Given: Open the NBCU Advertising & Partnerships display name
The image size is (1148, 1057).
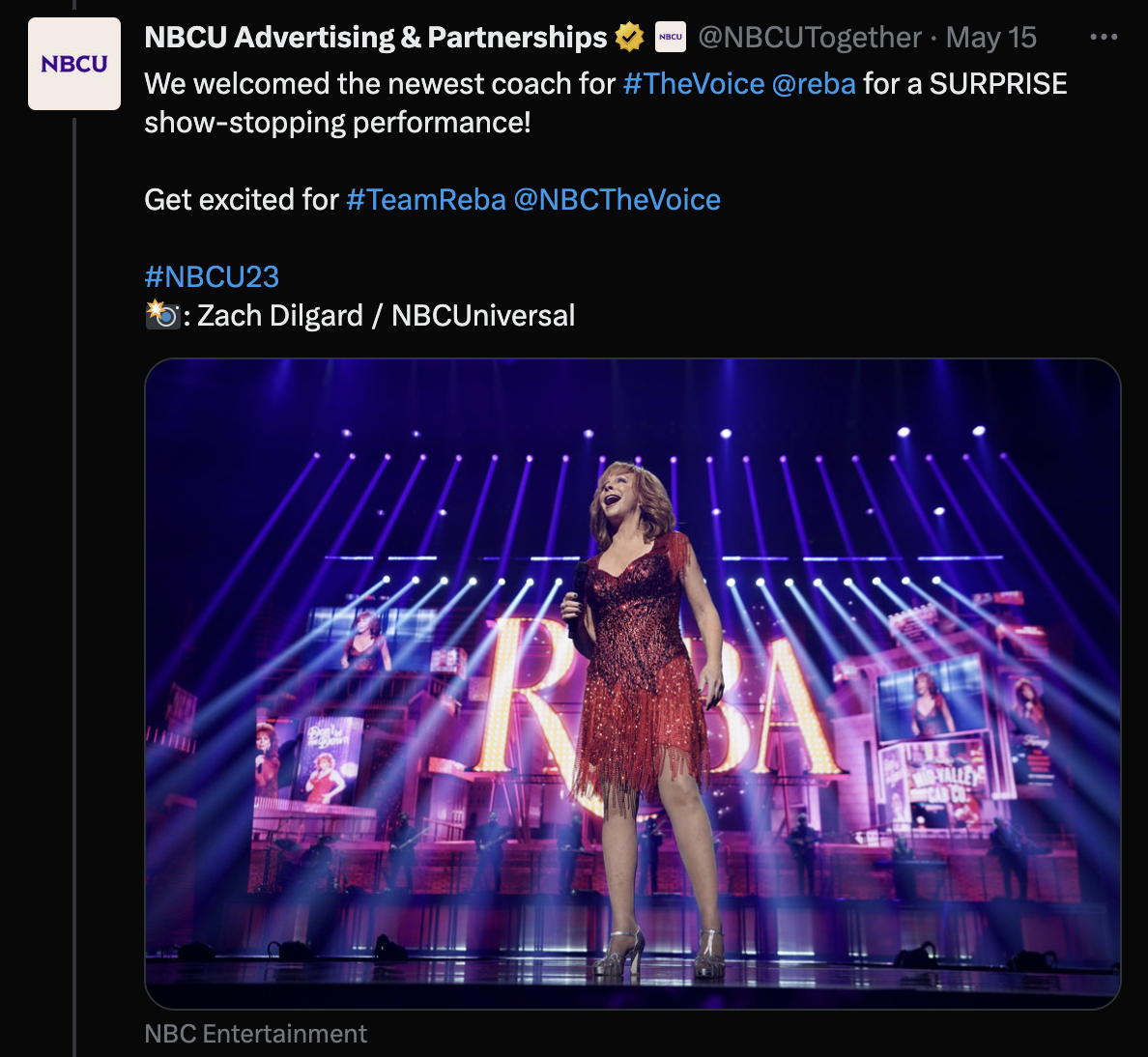Looking at the screenshot, I should (375, 38).
